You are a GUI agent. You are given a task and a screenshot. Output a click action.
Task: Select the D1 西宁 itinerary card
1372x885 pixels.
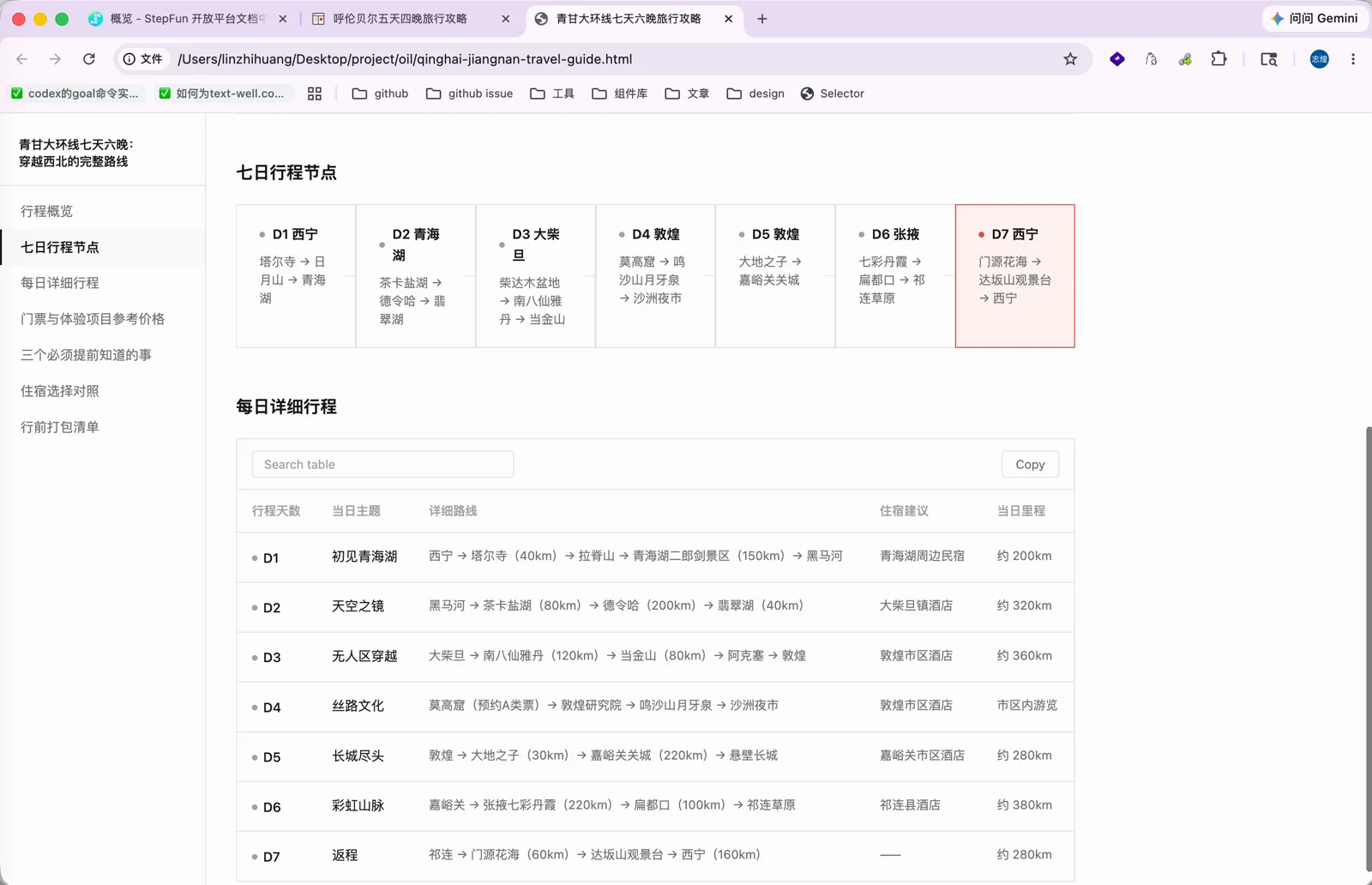click(x=296, y=276)
